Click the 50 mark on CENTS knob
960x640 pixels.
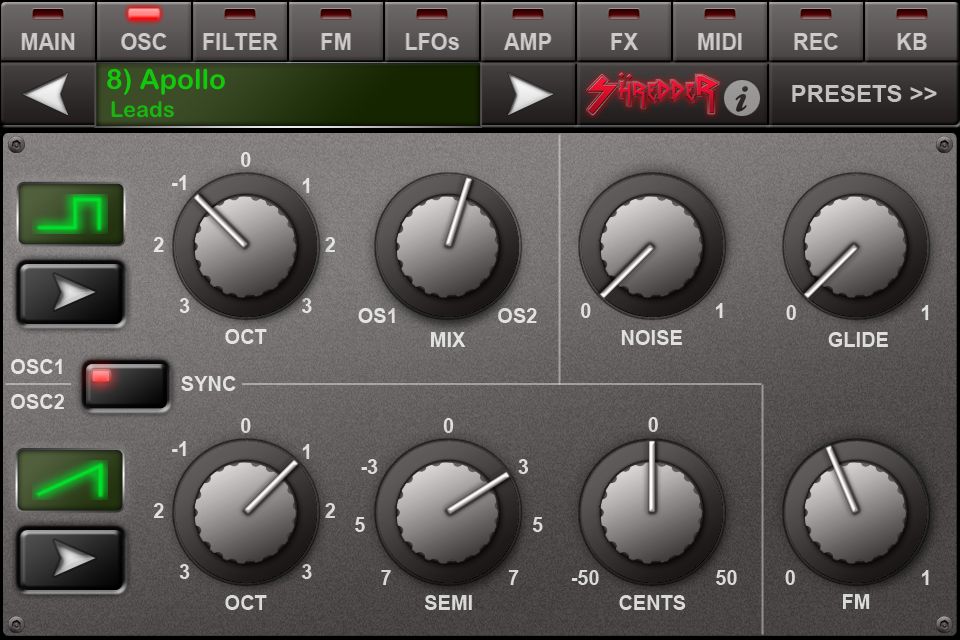click(726, 578)
